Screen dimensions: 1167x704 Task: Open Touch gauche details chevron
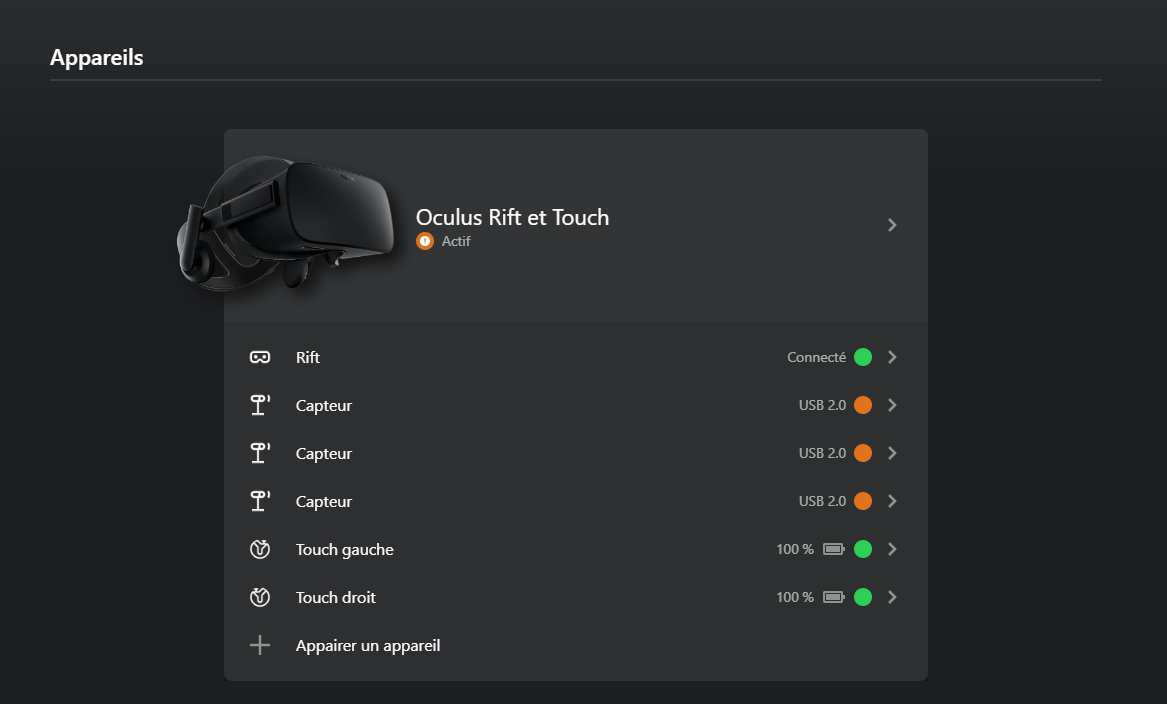892,549
